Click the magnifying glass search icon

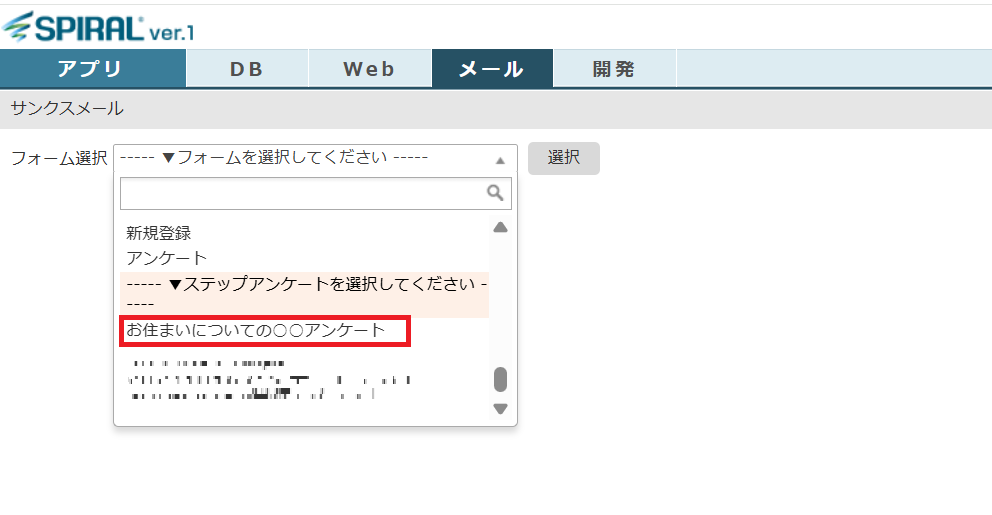coord(494,193)
